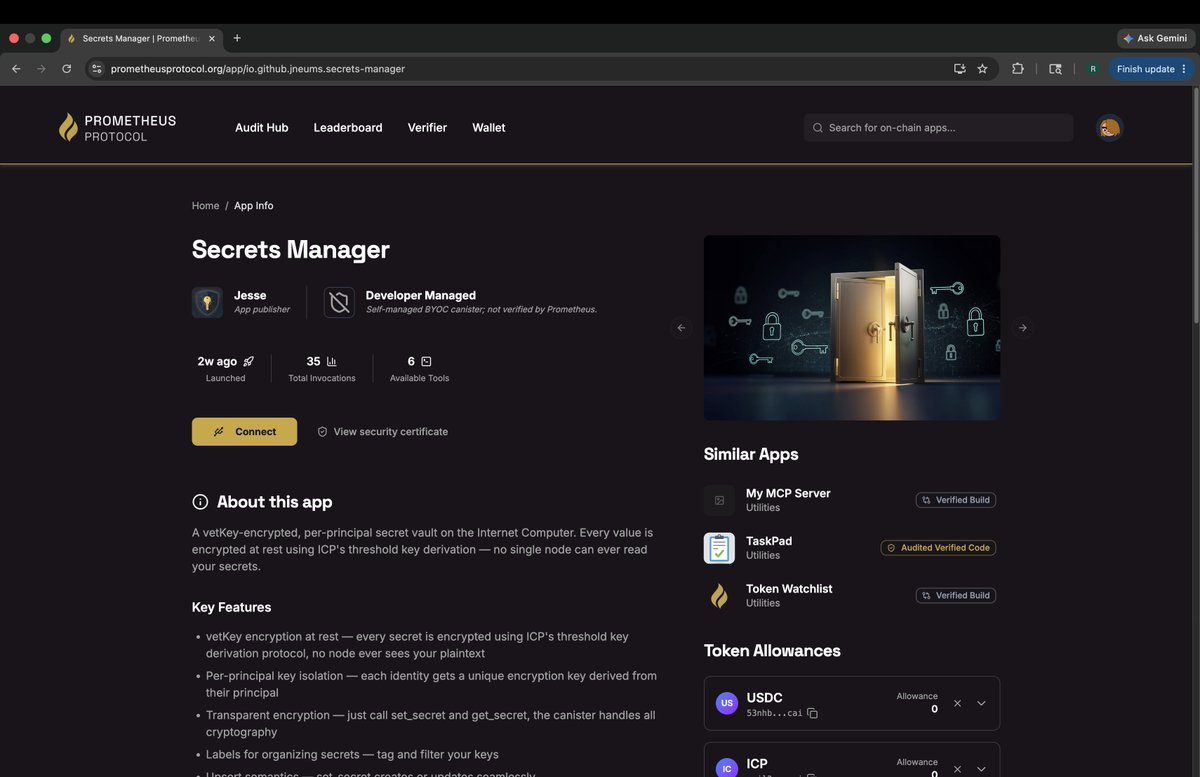The height and width of the screenshot is (777, 1200).
Task: Click My MCP Server placeholder icon
Action: 719,500
